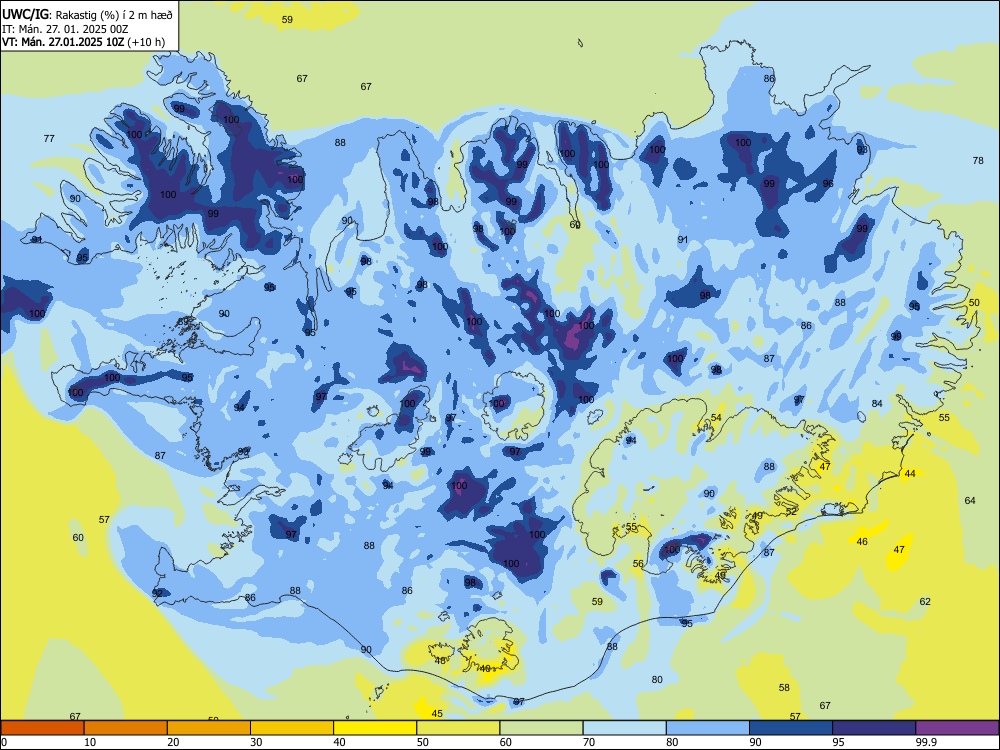The image size is (1000, 750).
Task: Click the '50' value on the east coast
Action: tap(974, 302)
